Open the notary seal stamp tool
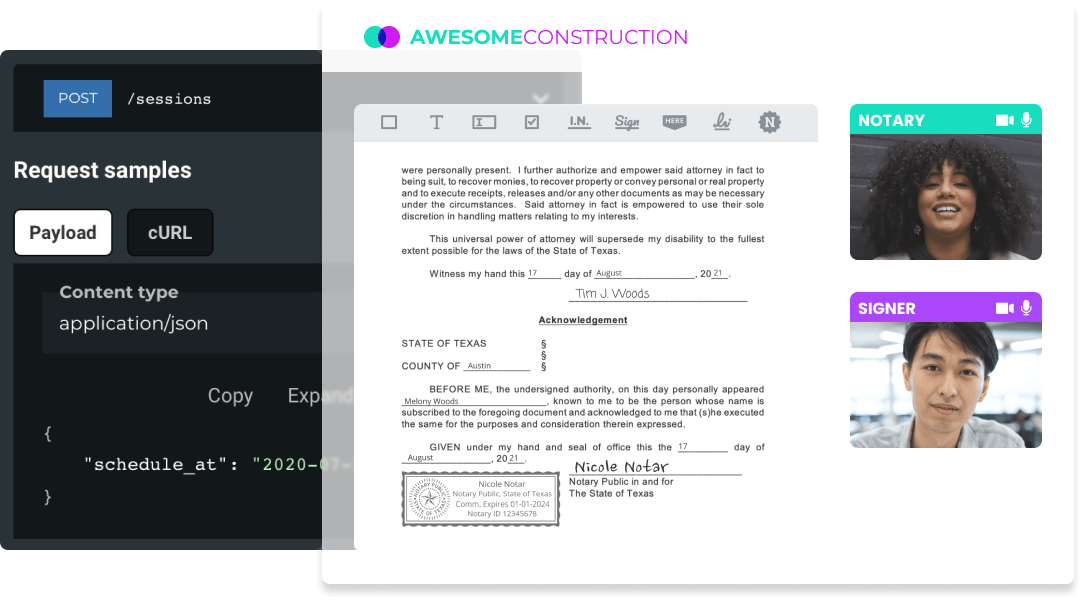1082x600 pixels. [767, 122]
